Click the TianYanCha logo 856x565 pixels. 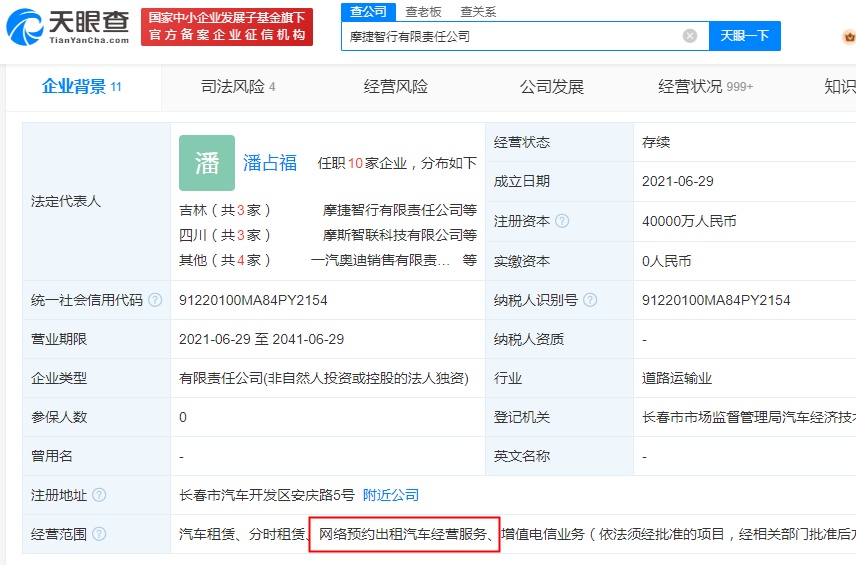coord(68,26)
